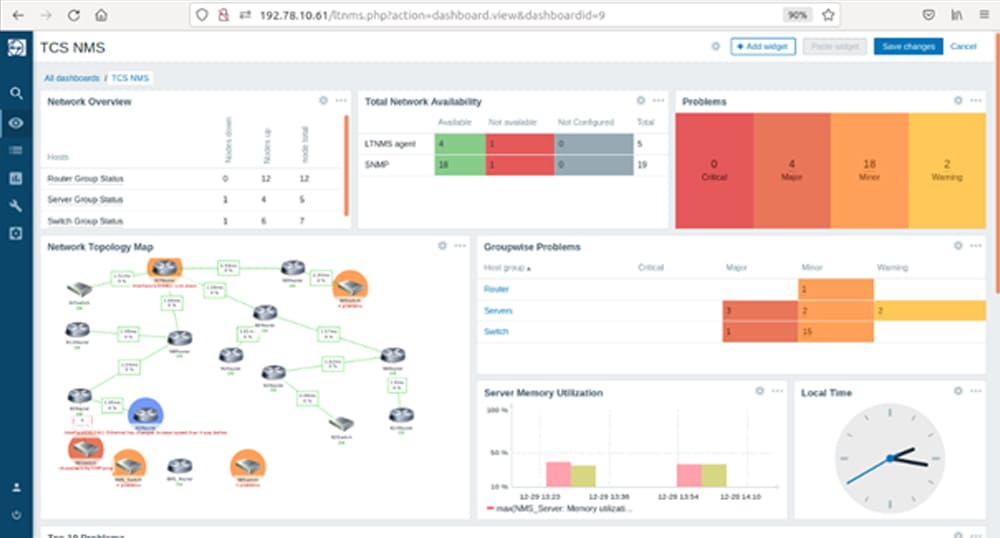Click the Save changes button
The width and height of the screenshot is (1000, 538).
point(907,47)
